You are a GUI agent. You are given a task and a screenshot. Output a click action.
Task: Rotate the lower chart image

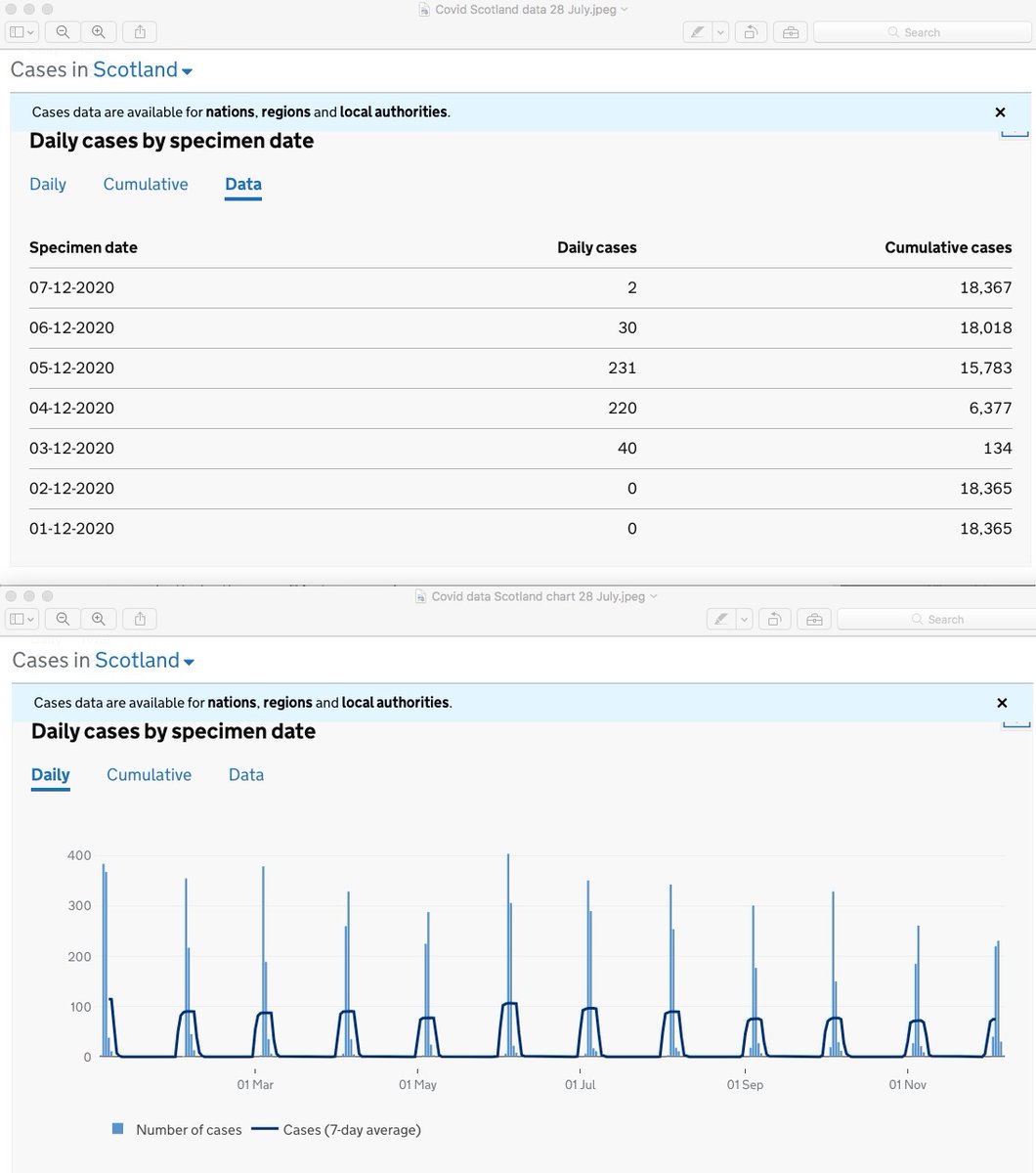[x=774, y=619]
